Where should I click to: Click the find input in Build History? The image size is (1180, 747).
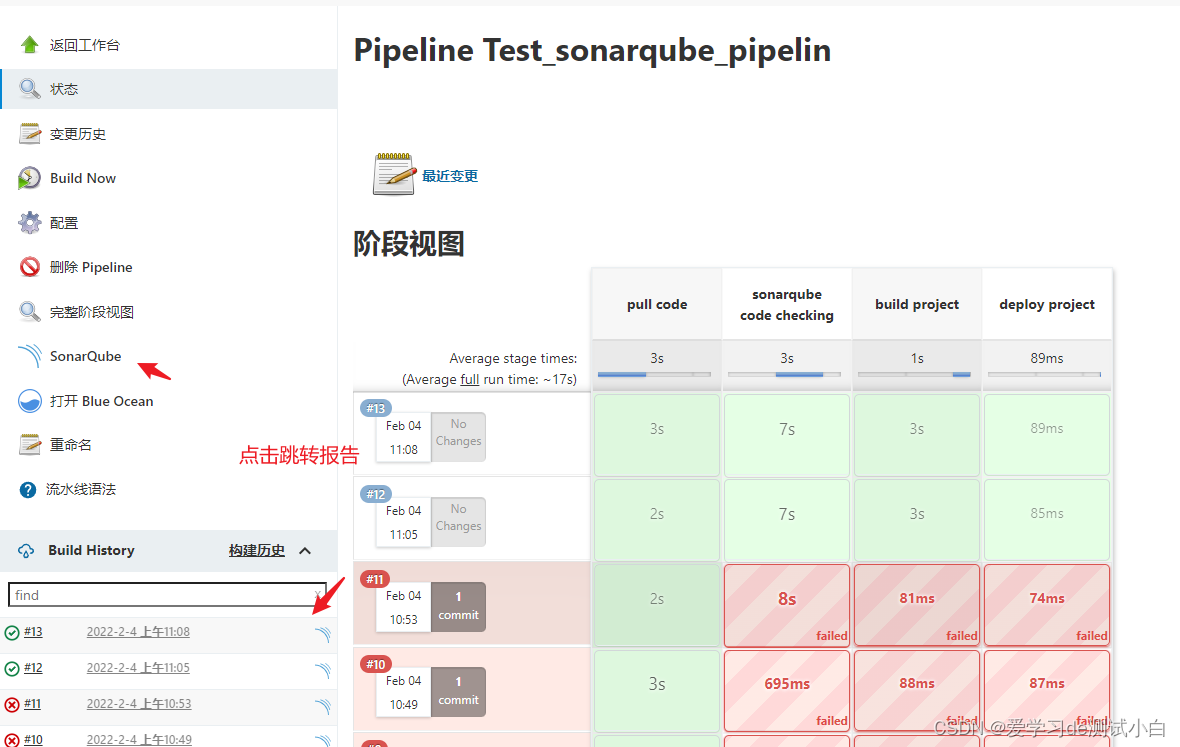160,595
